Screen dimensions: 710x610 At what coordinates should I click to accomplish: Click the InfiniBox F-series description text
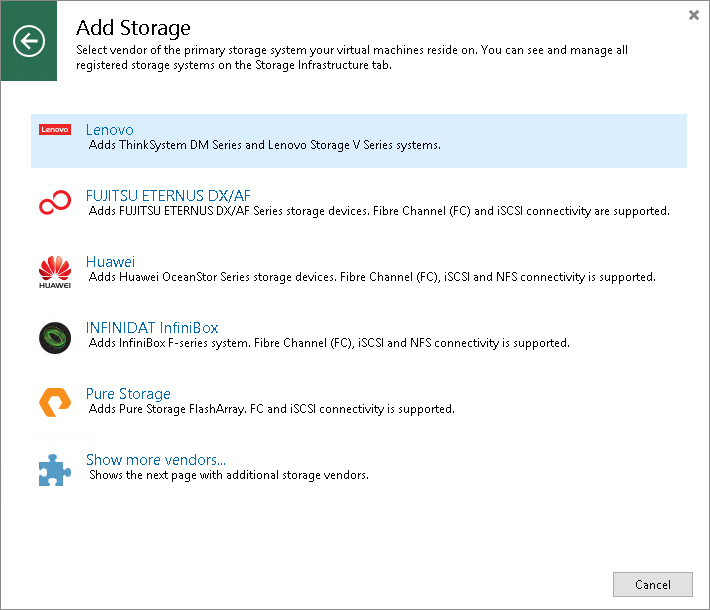point(329,342)
